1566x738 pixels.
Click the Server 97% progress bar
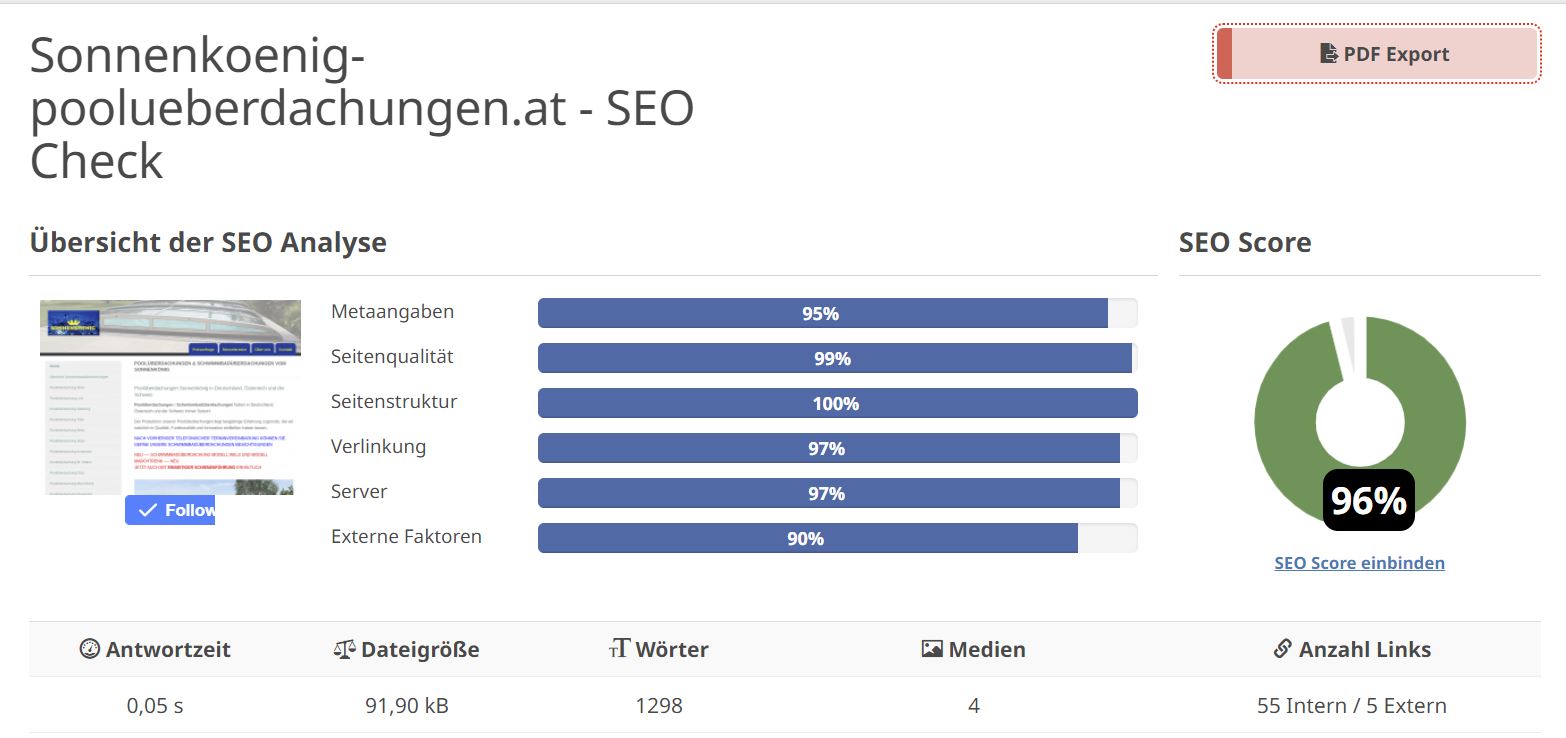pyautogui.click(x=838, y=493)
